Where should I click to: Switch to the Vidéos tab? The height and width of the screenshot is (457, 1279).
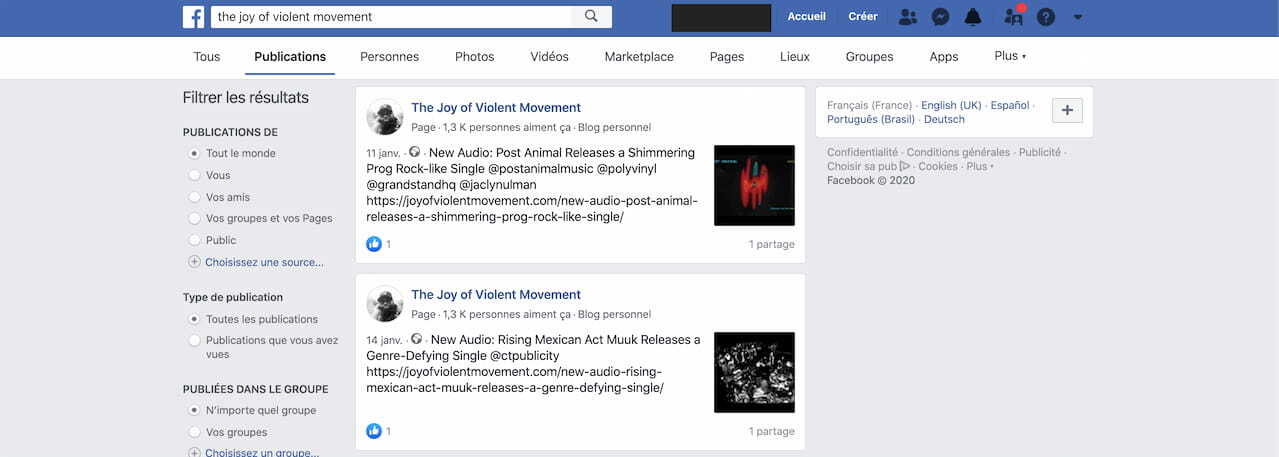tap(549, 57)
